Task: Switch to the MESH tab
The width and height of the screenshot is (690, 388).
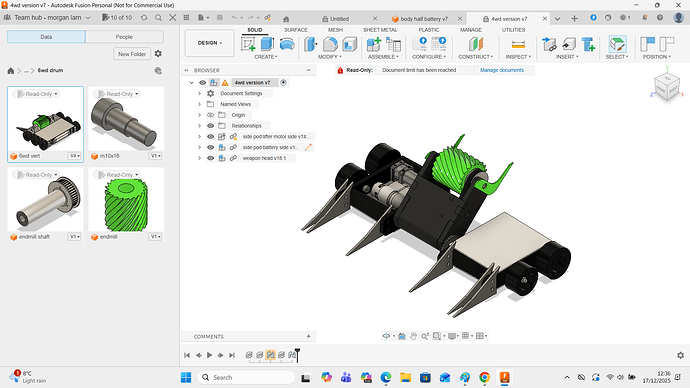Action: 335,30
